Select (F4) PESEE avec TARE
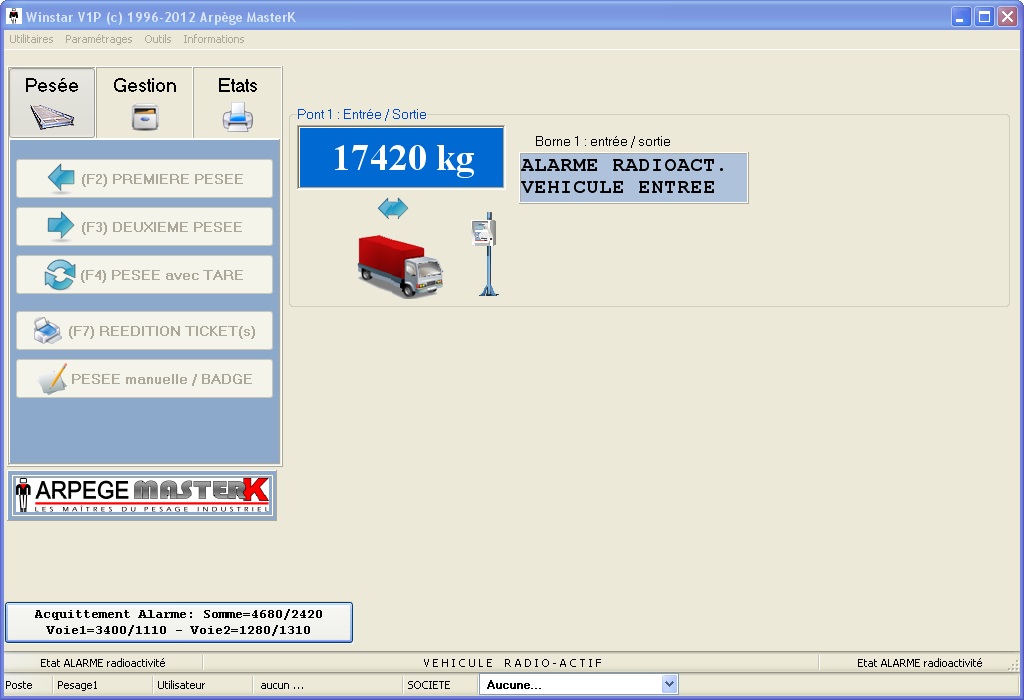 pos(144,275)
